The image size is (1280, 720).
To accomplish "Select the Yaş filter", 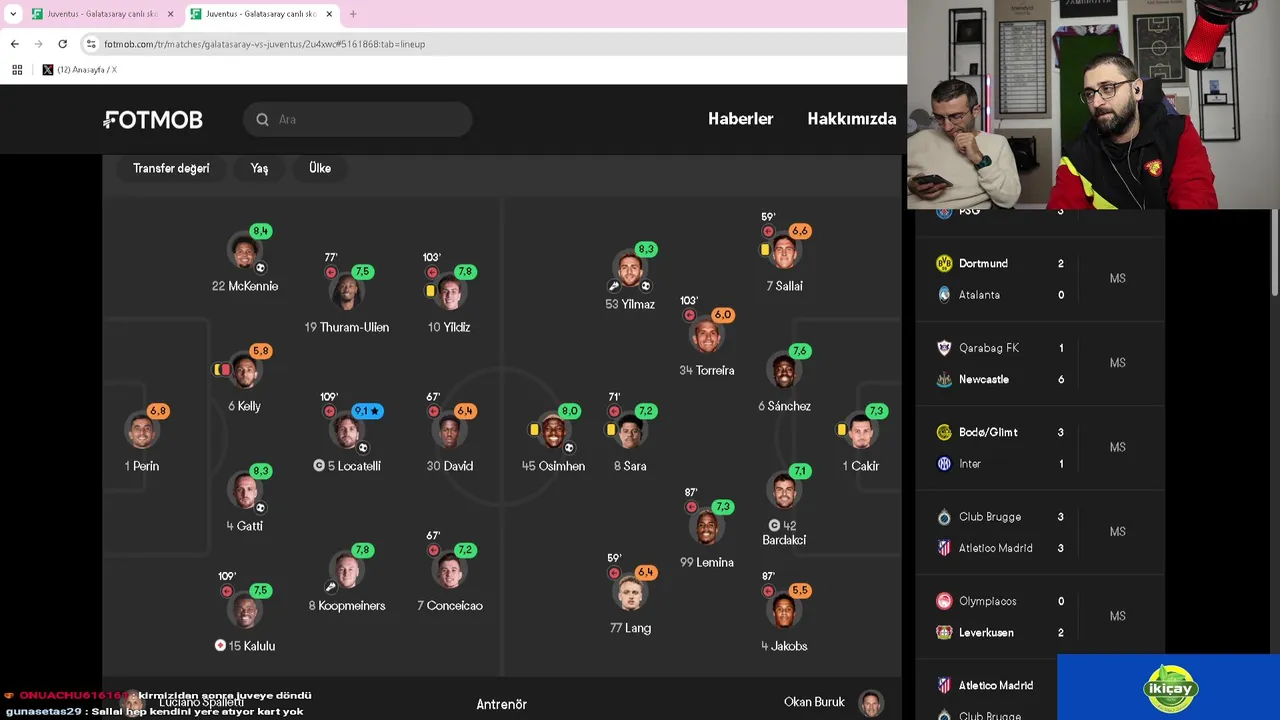I will tap(259, 168).
